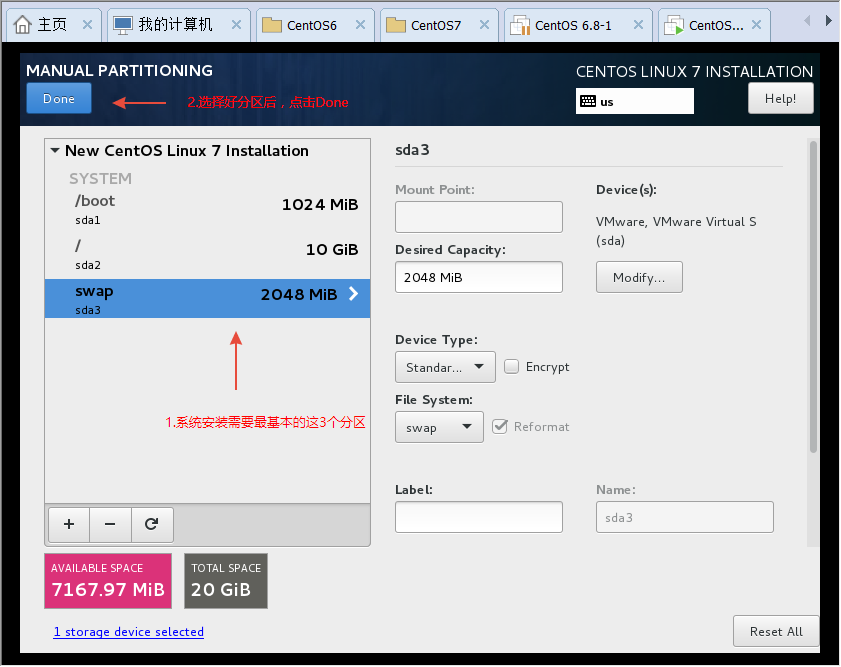Viewport: 841px width, 667px height.
Task: Click the SYSTEM group heading
Action: [x=100, y=179]
